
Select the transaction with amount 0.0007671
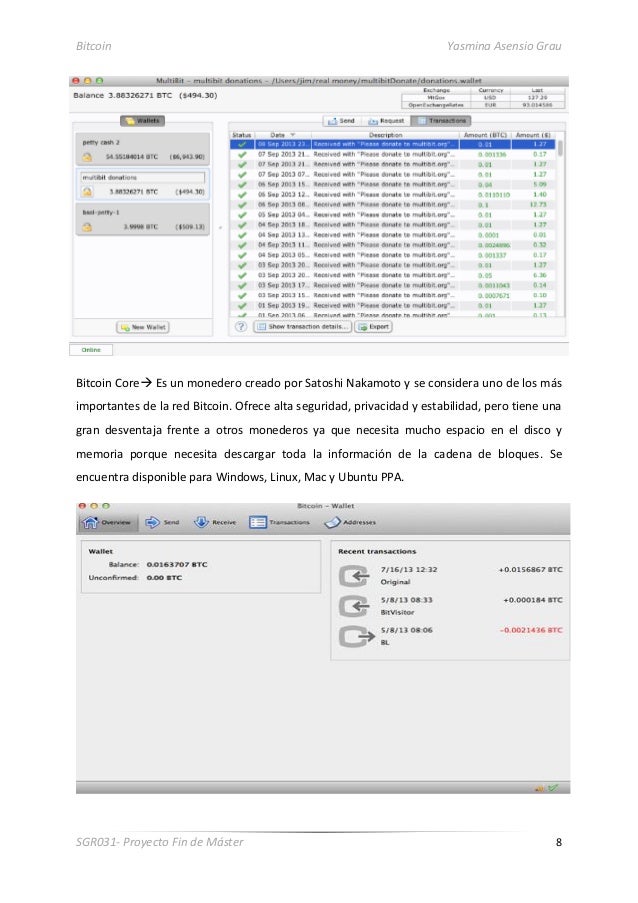click(392, 295)
